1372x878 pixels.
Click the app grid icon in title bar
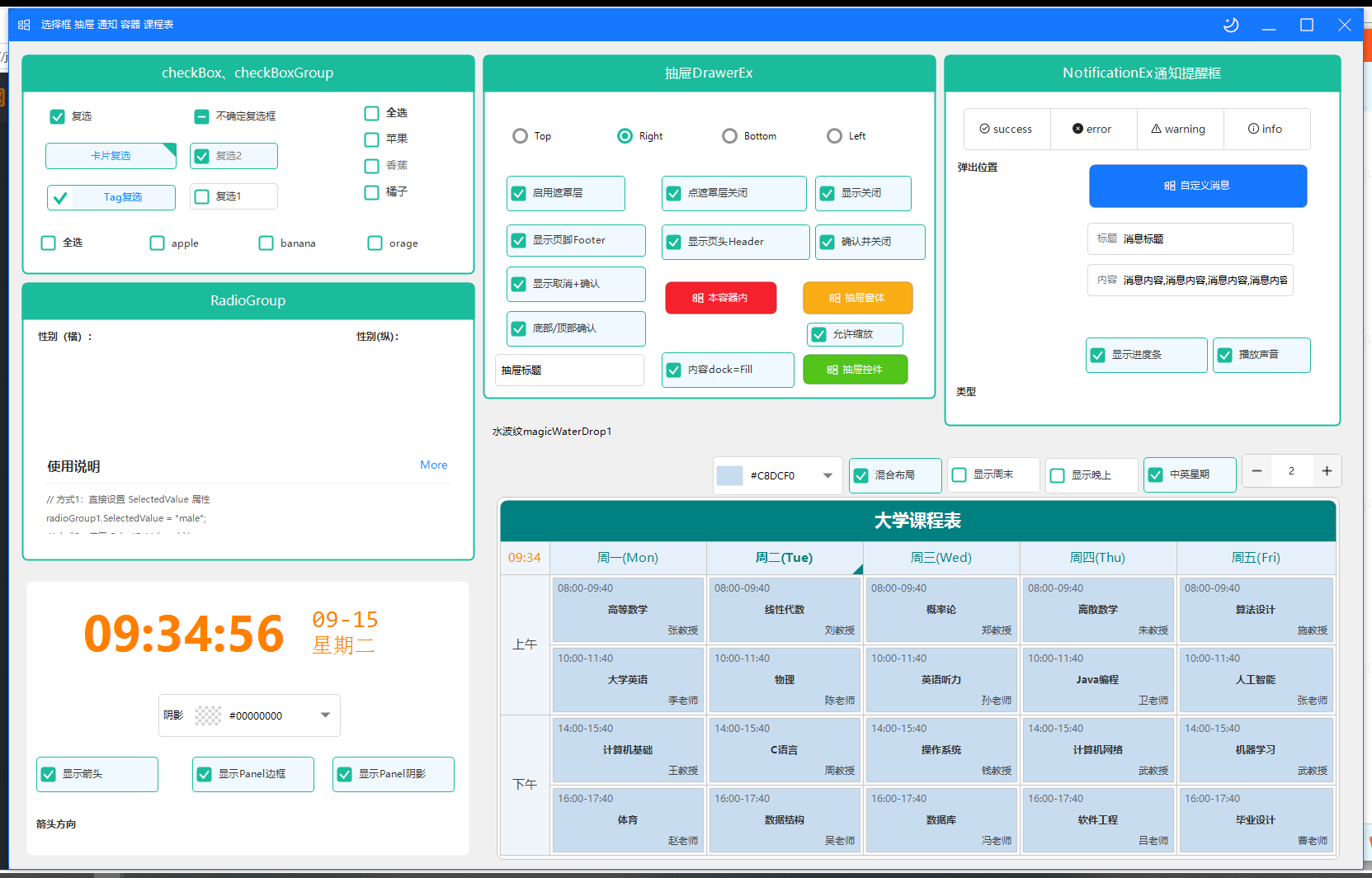coord(24,25)
